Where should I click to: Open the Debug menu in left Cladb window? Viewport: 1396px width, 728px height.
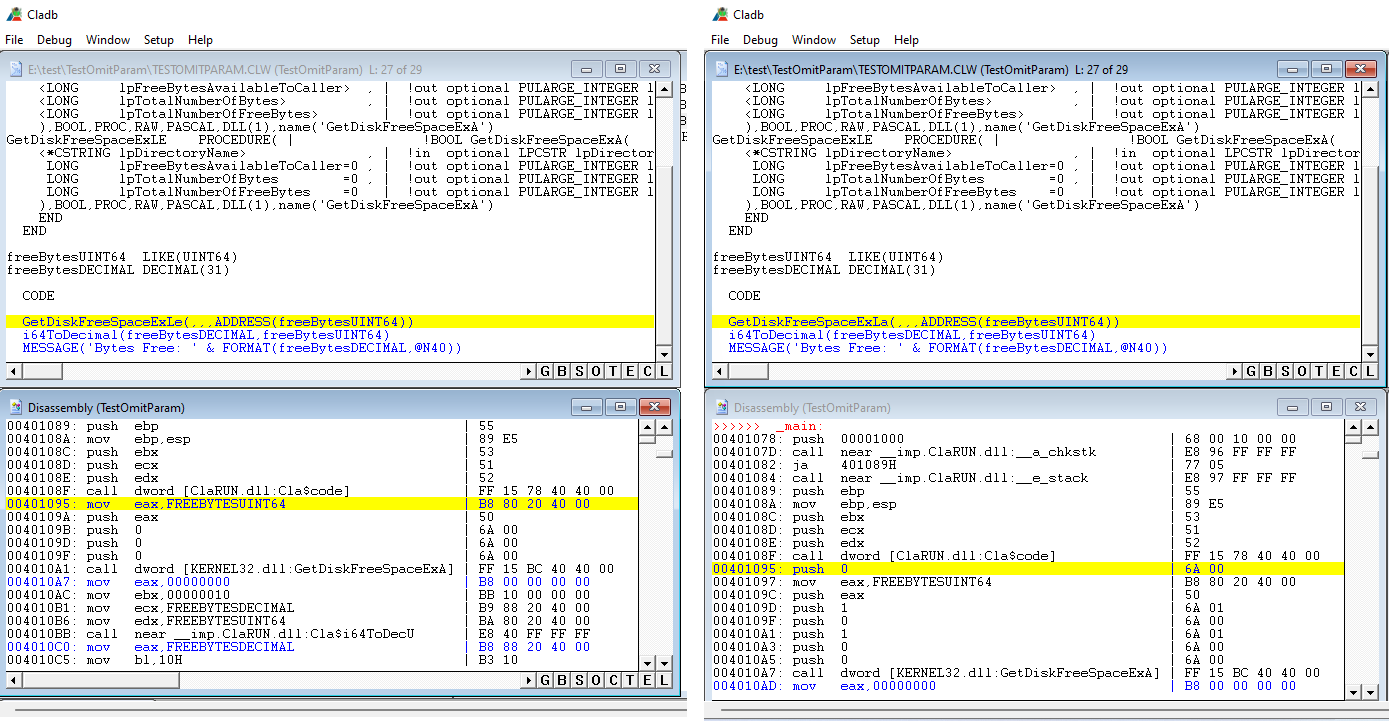54,40
